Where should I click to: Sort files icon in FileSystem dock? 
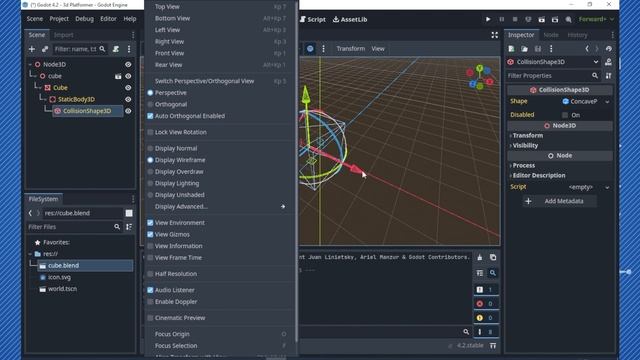129,227
